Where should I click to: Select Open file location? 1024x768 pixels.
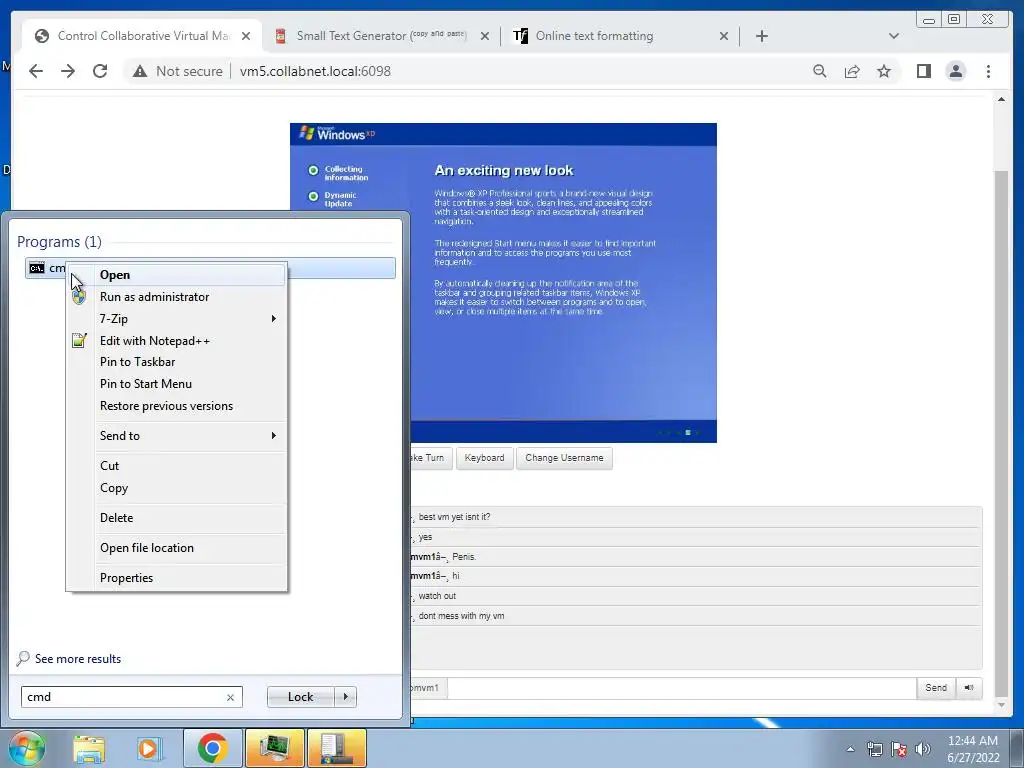pos(177,548)
